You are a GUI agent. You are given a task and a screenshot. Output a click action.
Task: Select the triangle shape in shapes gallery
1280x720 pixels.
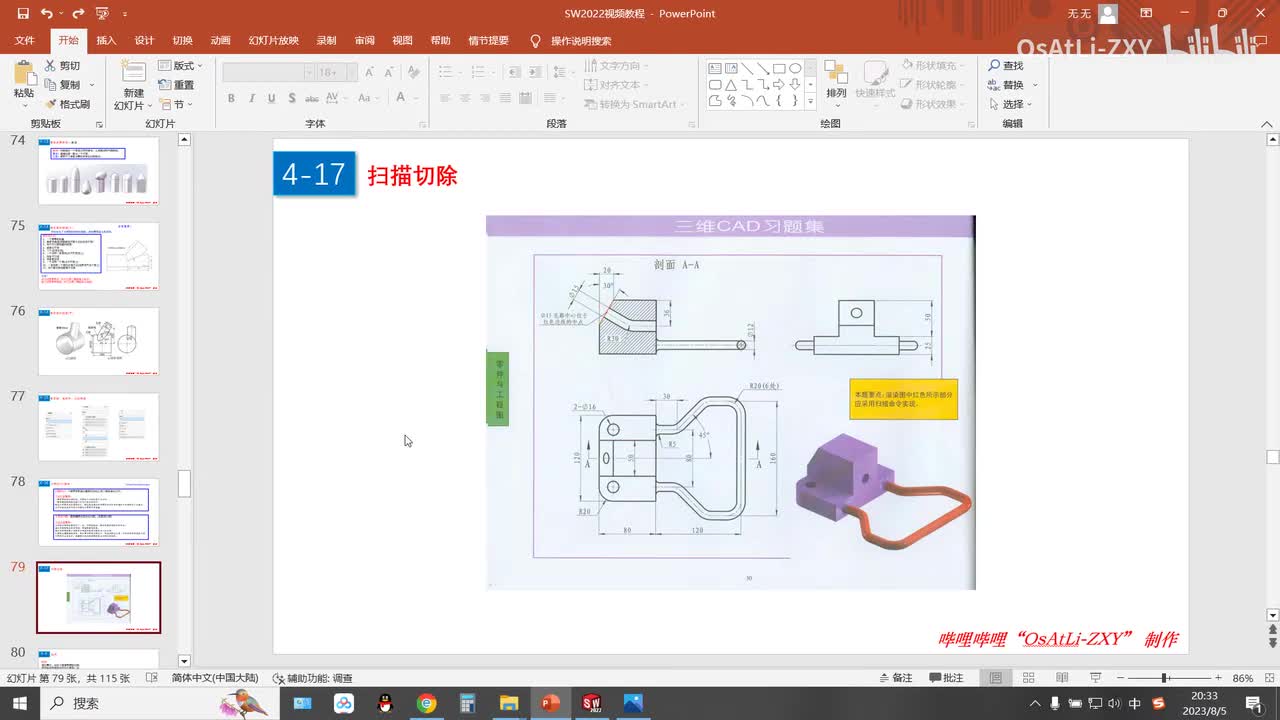731,84
